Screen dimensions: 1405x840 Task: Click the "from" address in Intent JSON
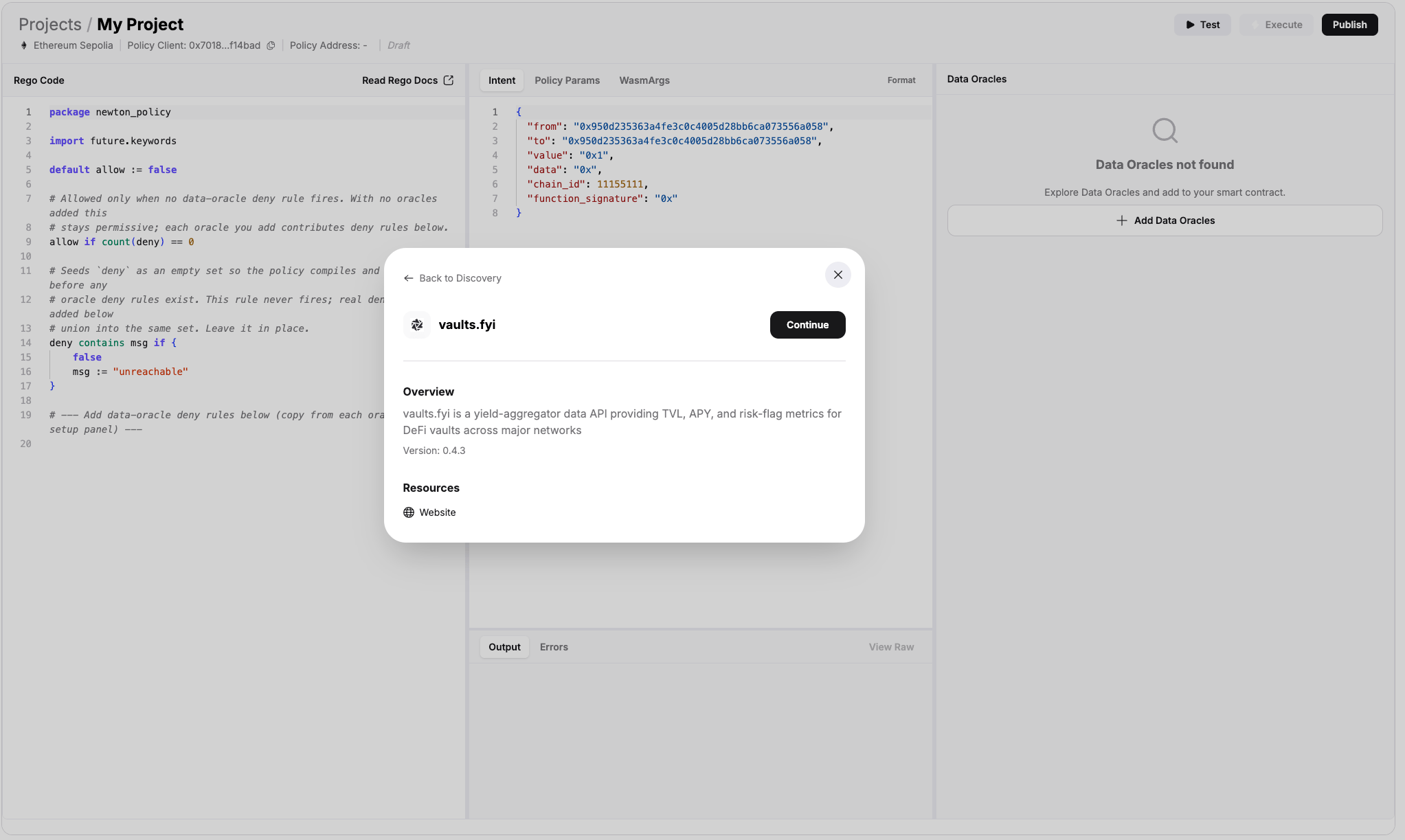tap(701, 126)
